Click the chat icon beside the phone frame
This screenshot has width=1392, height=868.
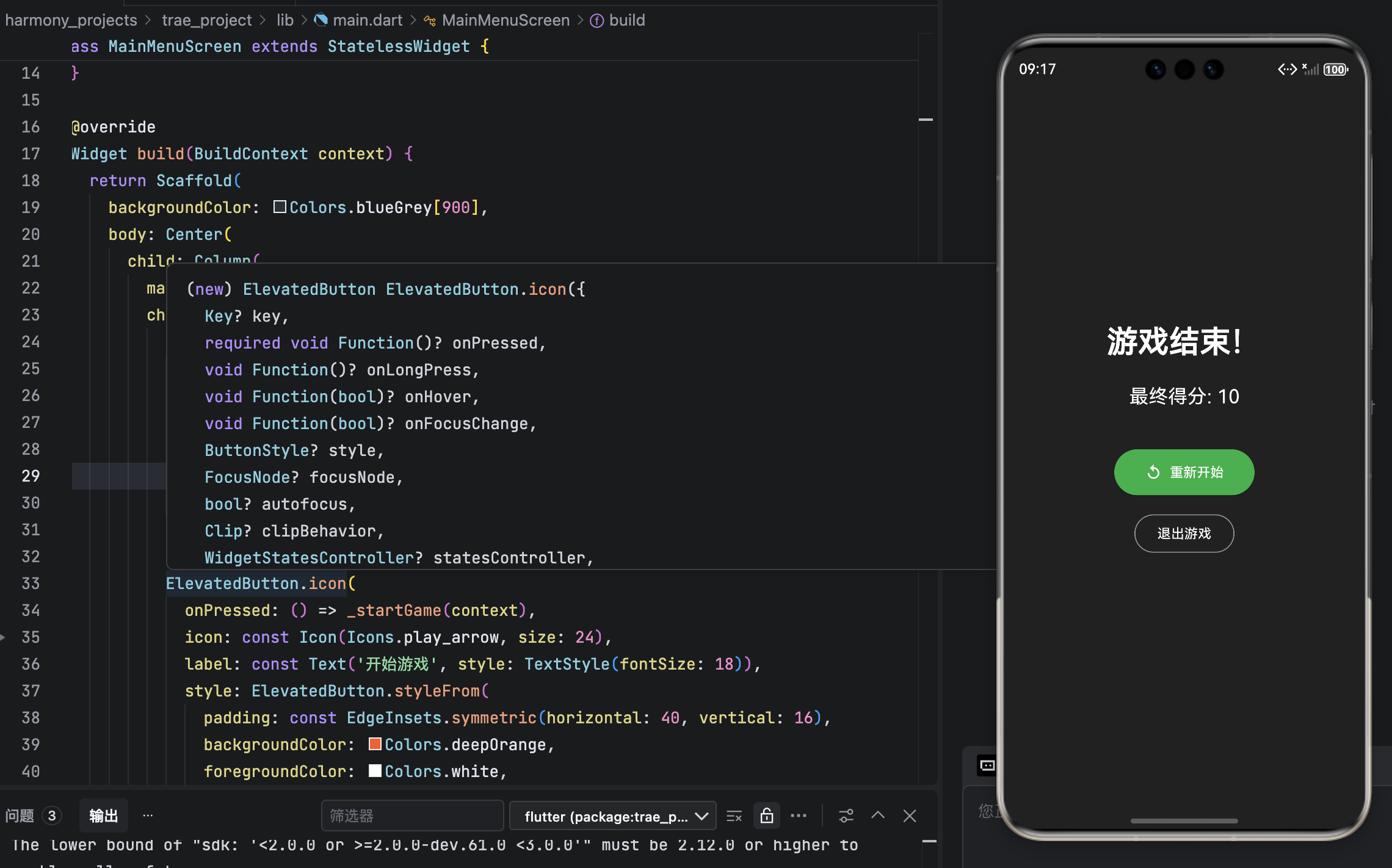(987, 765)
